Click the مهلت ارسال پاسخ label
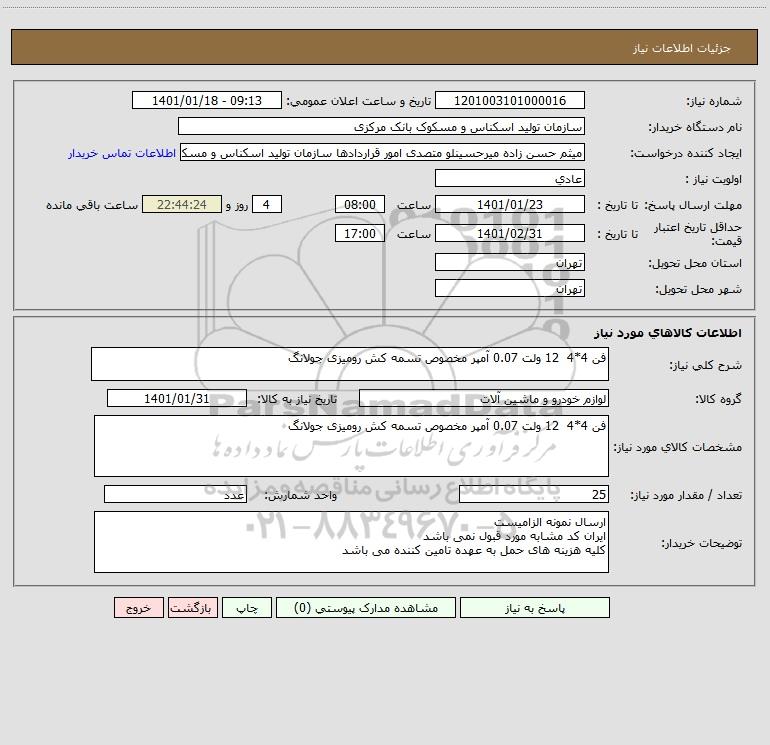The width and height of the screenshot is (770, 745). [x=693, y=205]
